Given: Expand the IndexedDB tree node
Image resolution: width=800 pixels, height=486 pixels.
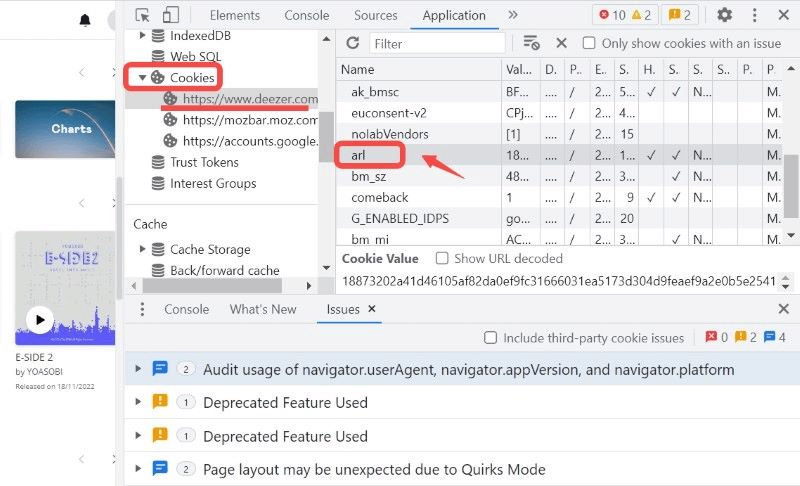Looking at the screenshot, I should pos(142,35).
